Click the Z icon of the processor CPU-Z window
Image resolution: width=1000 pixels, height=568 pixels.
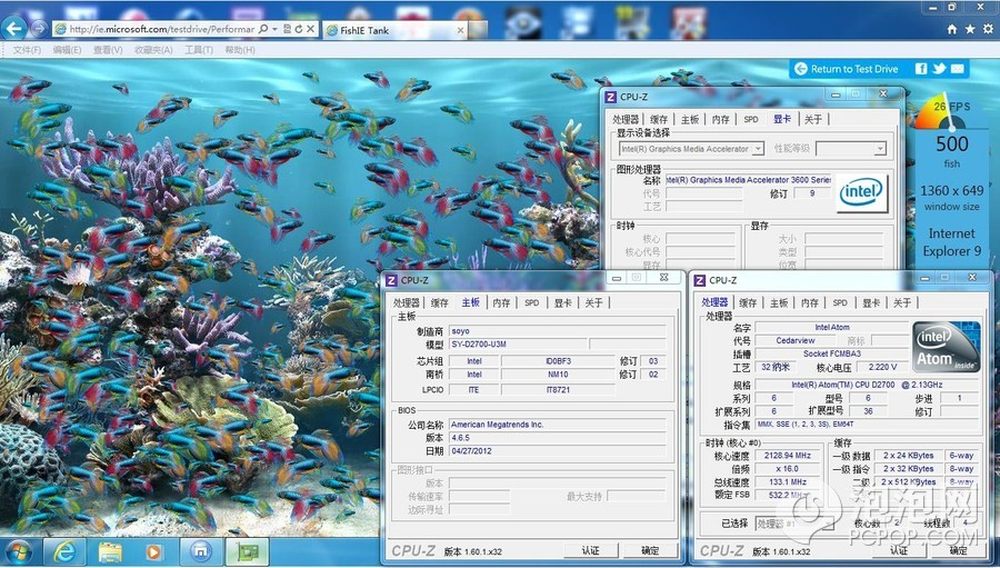[x=700, y=280]
